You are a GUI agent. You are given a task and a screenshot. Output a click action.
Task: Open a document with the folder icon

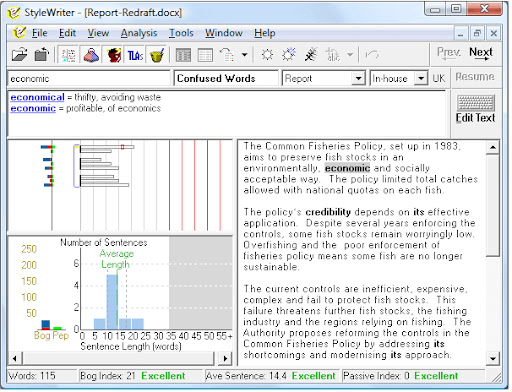click(20, 54)
